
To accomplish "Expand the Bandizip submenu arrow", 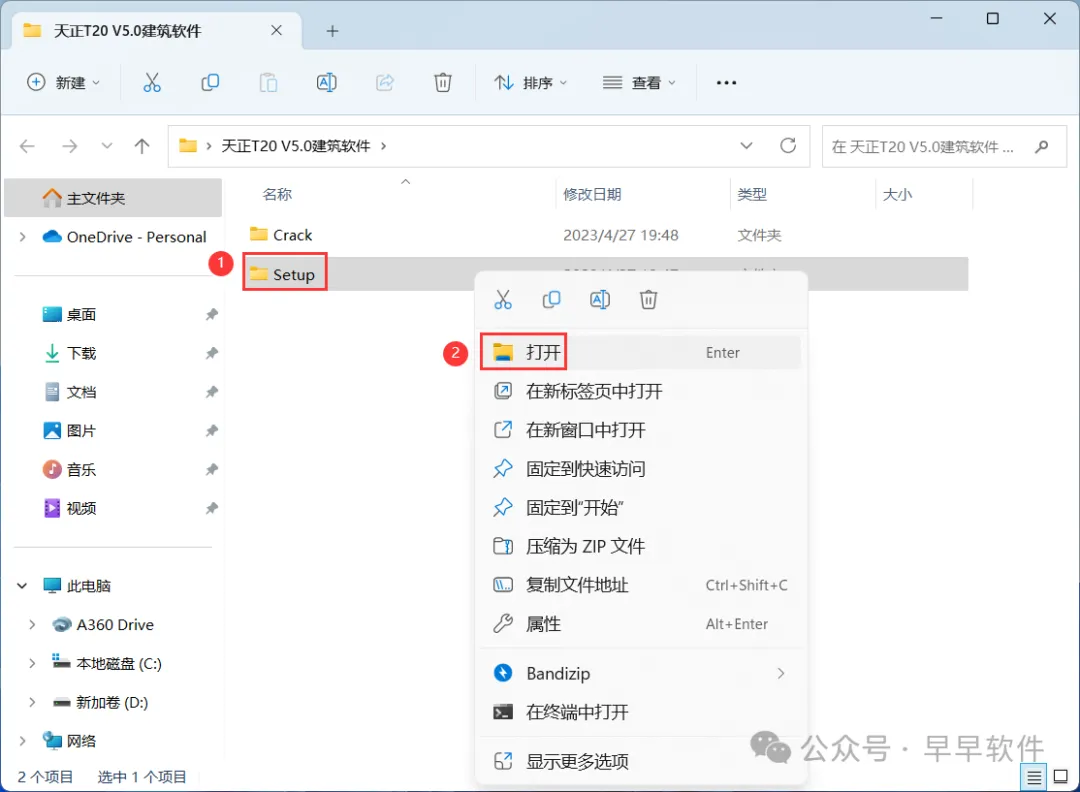I will pos(780,674).
